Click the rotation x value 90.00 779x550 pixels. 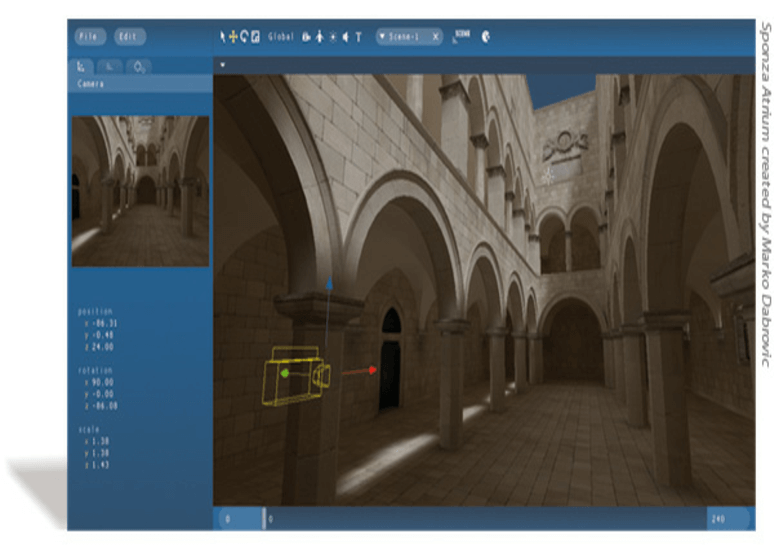98,382
